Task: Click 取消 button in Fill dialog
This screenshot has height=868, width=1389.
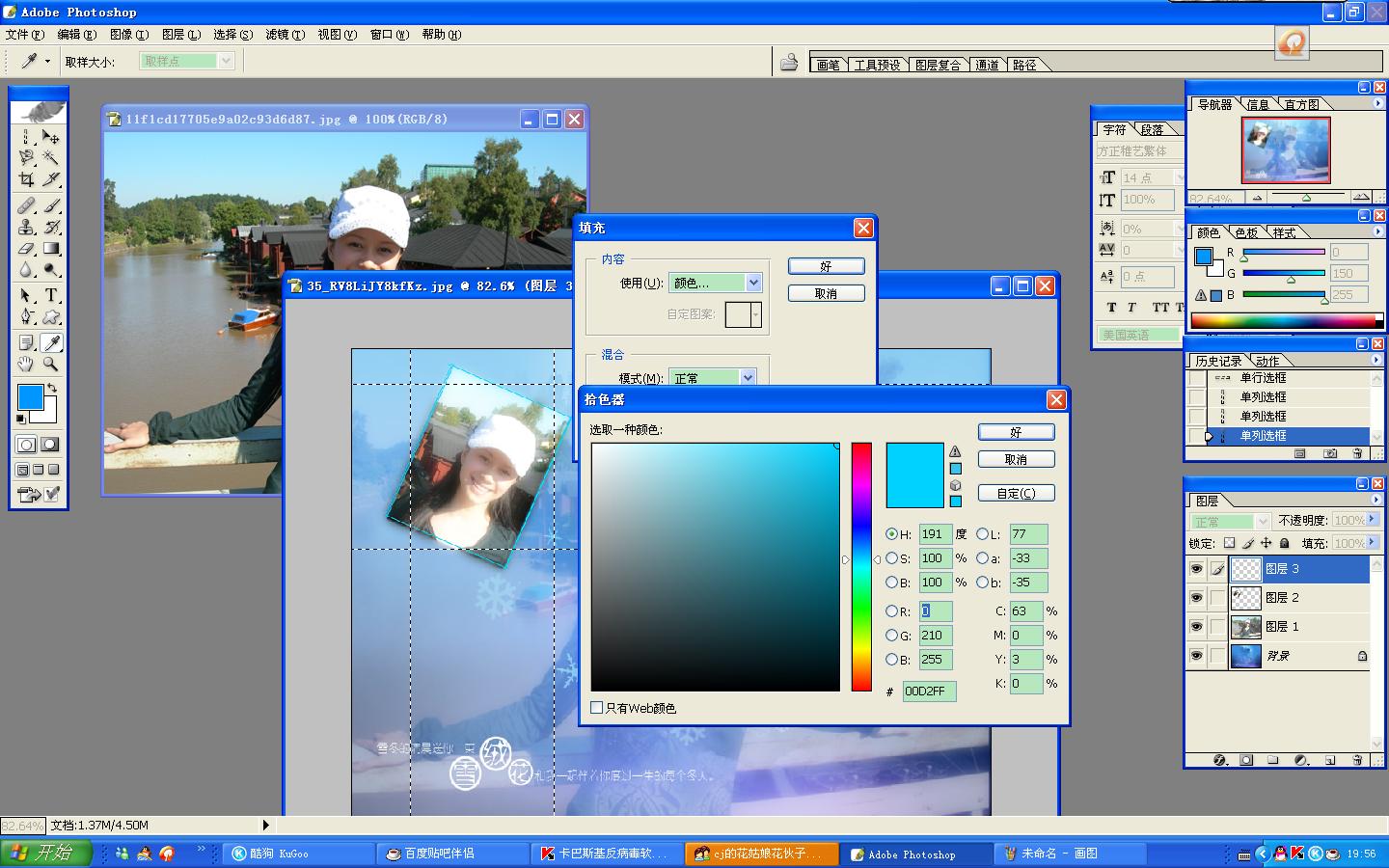Action: tap(827, 293)
